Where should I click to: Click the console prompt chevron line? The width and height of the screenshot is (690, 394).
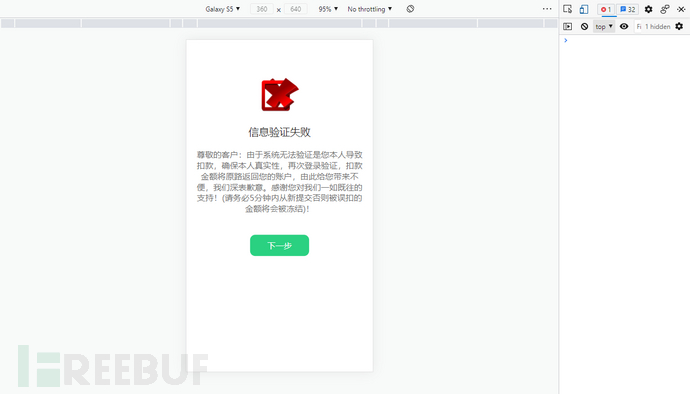point(624,40)
